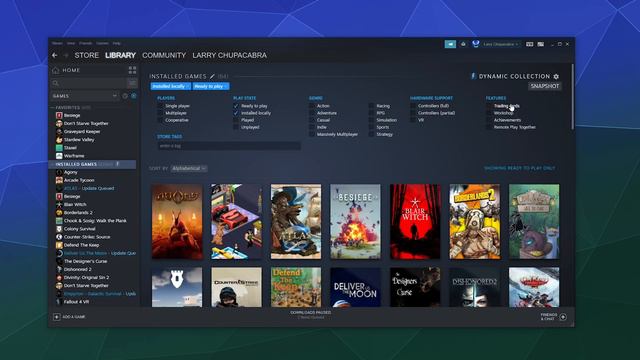Open the Help menu

[117, 43]
